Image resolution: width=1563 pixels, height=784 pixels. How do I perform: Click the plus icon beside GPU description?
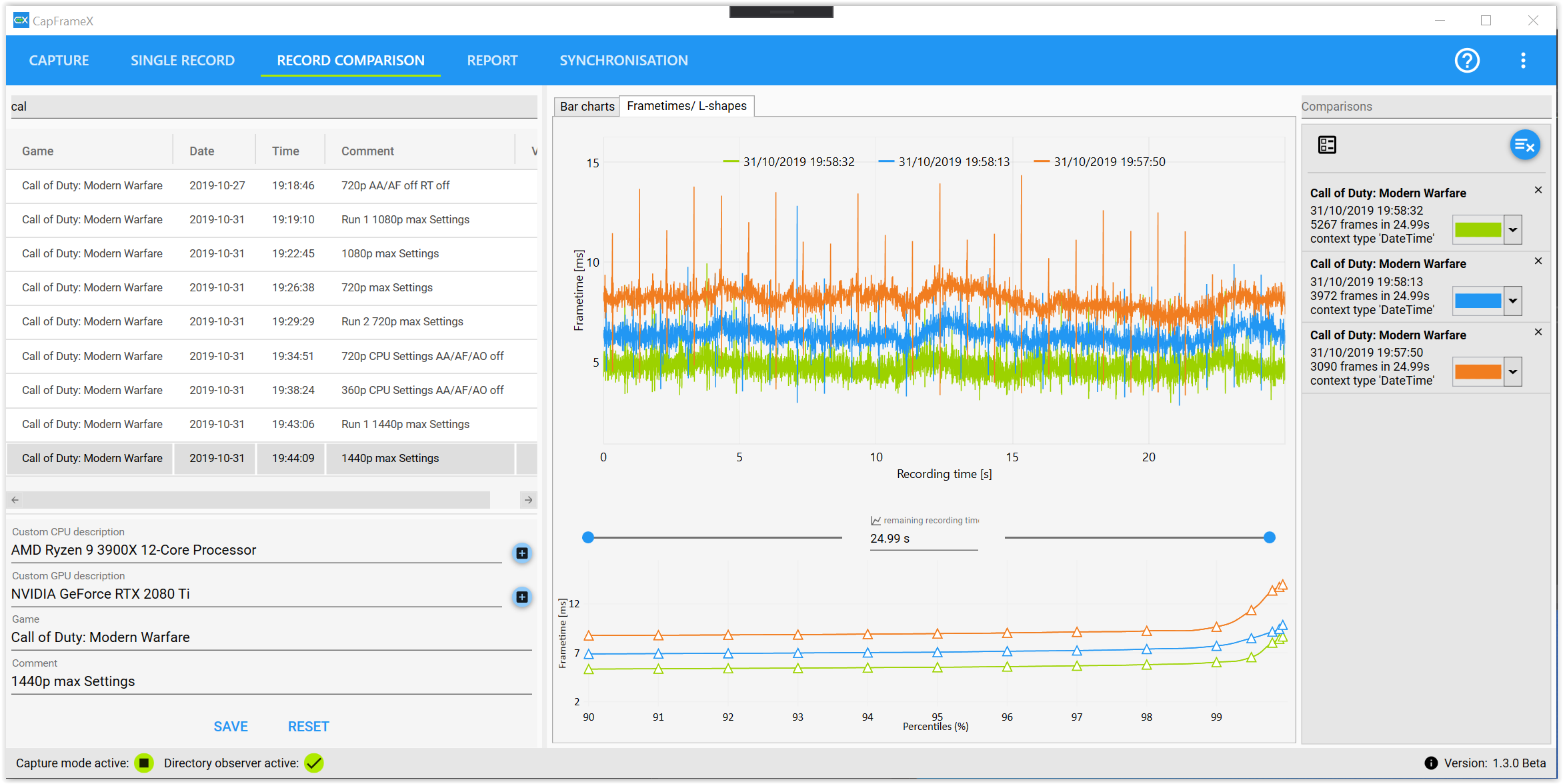pyautogui.click(x=522, y=597)
